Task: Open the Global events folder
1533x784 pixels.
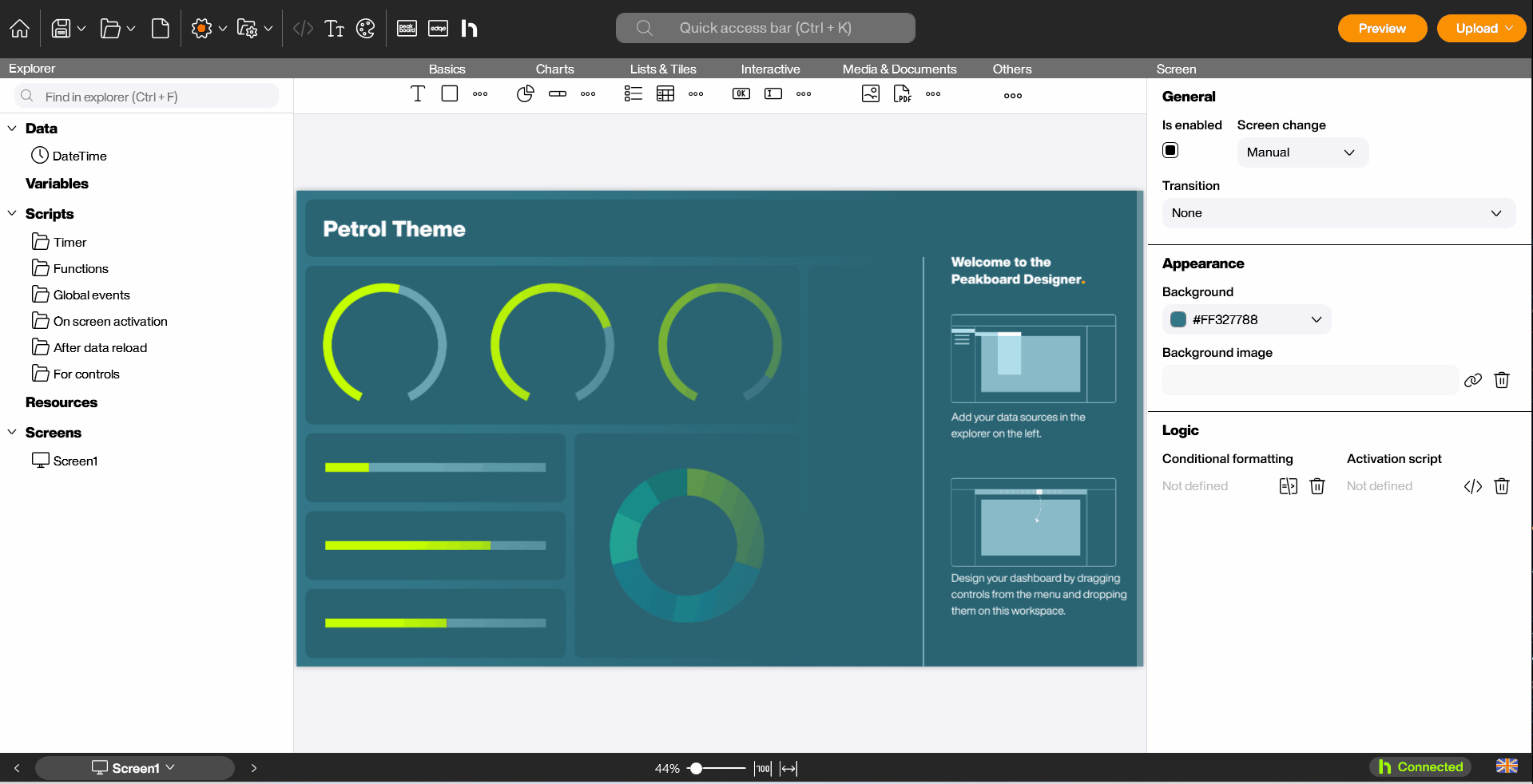Action: (91, 295)
